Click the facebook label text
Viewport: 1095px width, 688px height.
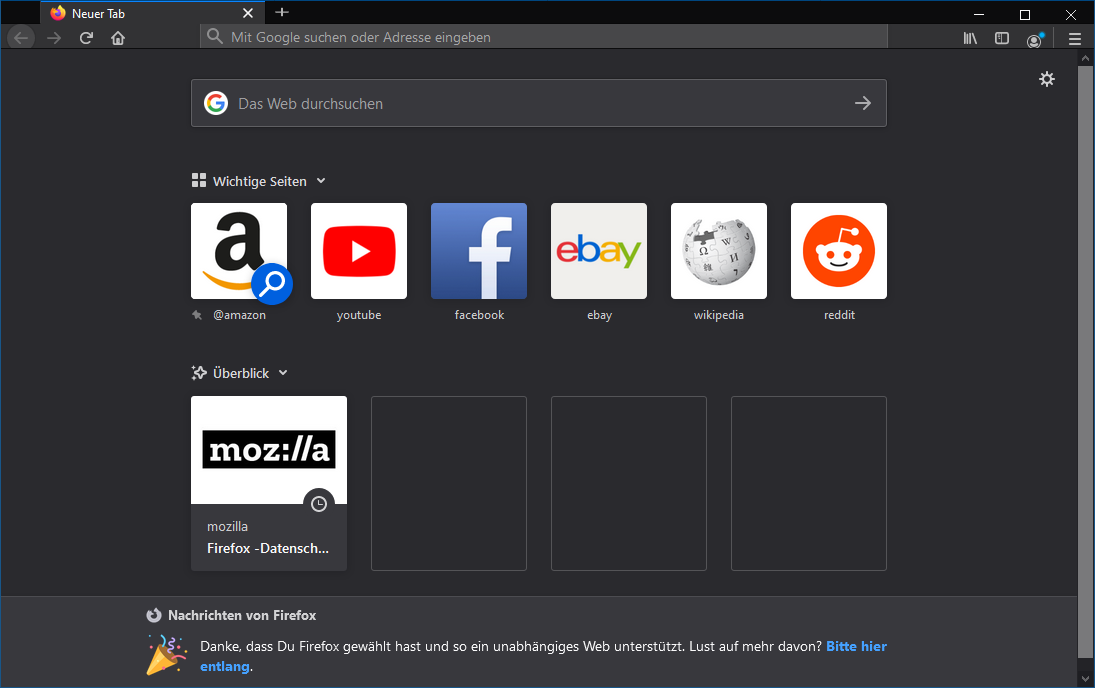479,315
